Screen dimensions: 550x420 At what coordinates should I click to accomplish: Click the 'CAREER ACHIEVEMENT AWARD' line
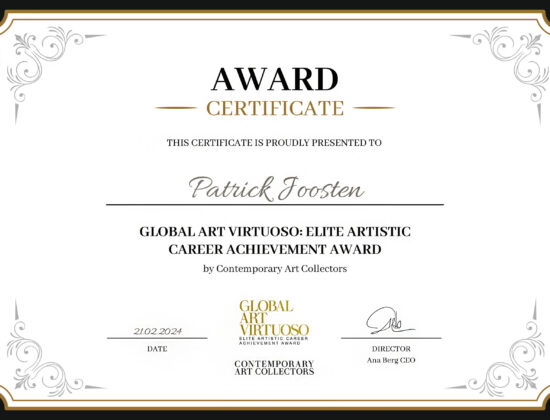pyautogui.click(x=275, y=249)
